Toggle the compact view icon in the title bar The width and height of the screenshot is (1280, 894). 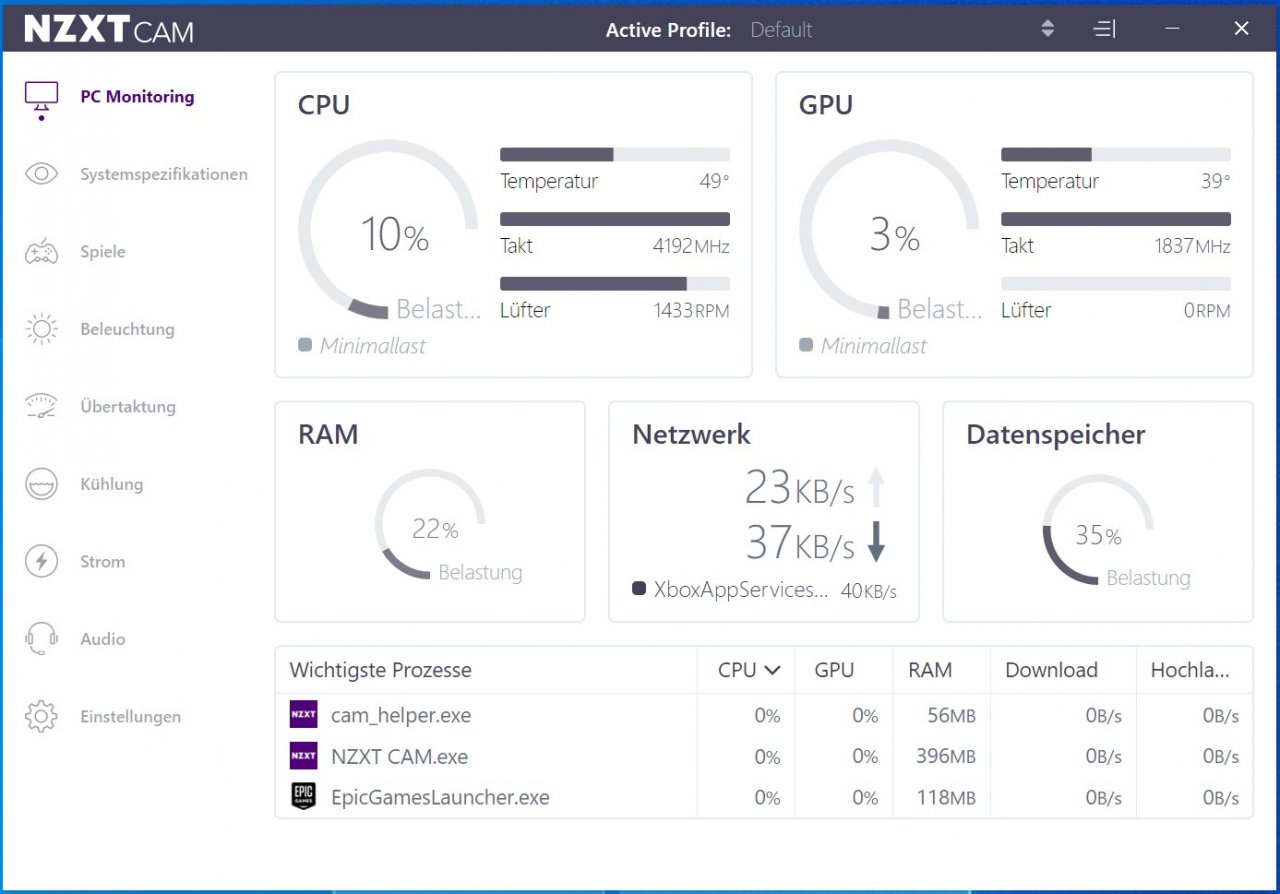pyautogui.click(x=1104, y=29)
